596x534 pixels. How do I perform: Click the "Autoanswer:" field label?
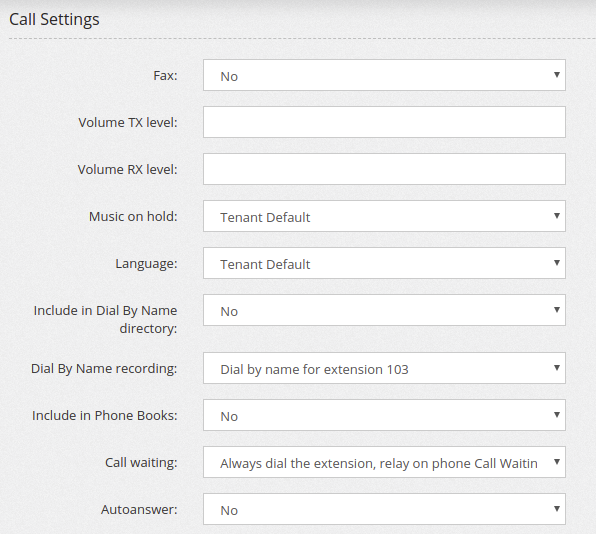[139, 509]
